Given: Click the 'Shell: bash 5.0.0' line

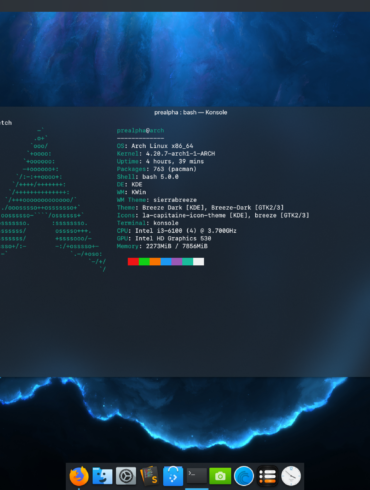Looking at the screenshot, I should point(148,177).
